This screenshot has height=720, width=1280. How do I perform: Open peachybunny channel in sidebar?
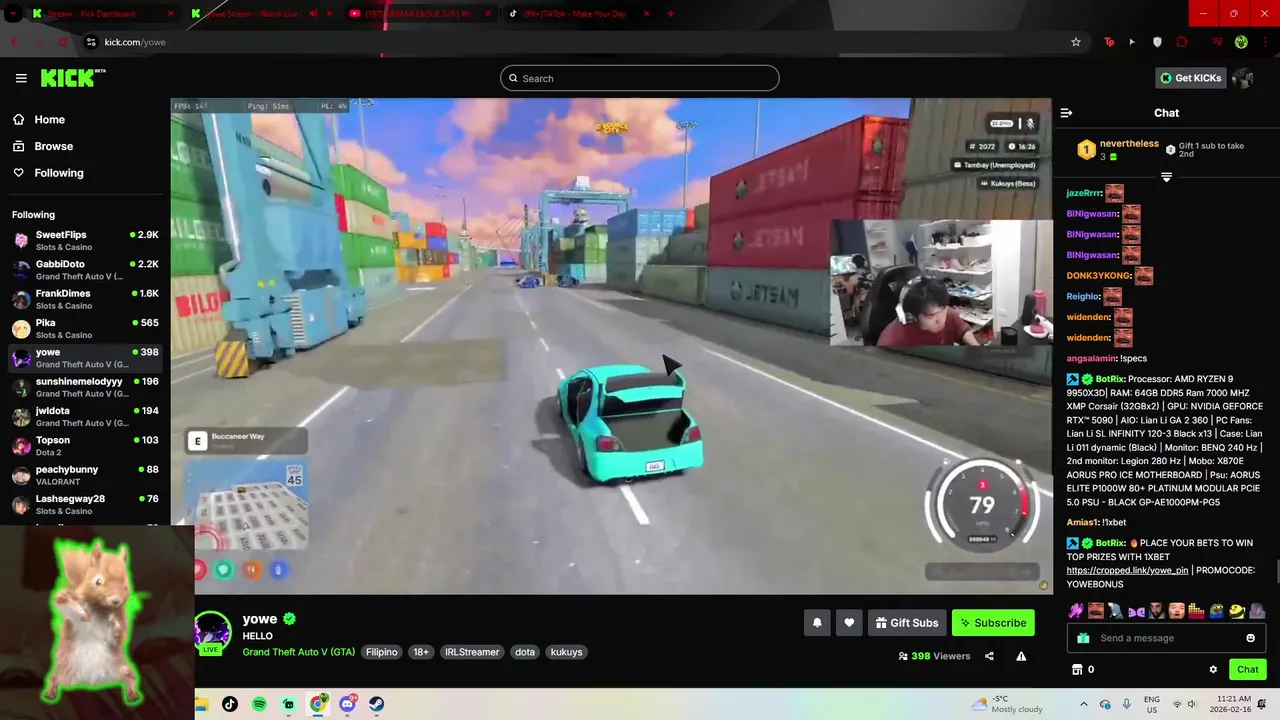point(85,475)
